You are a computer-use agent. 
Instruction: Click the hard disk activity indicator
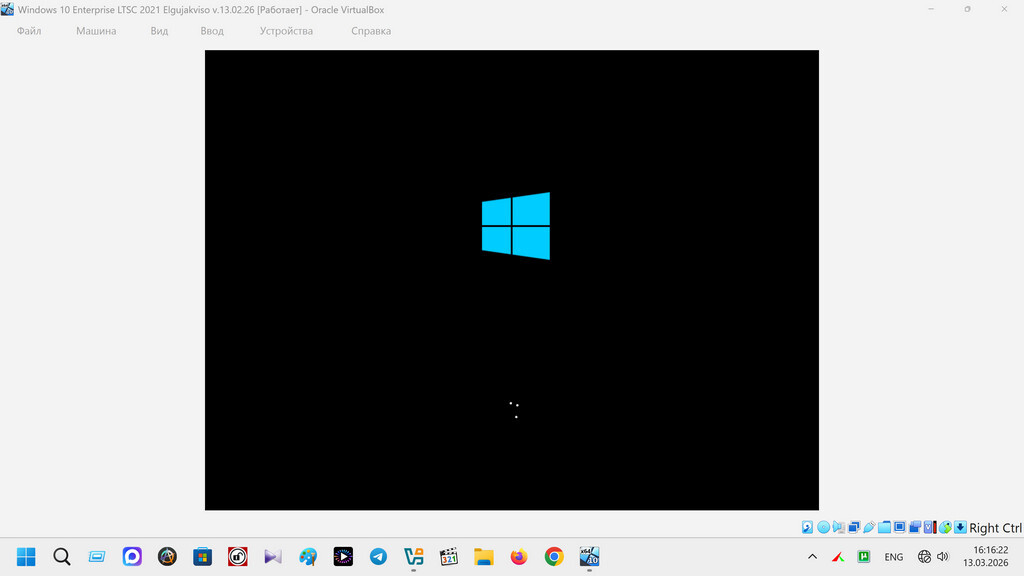pos(807,527)
